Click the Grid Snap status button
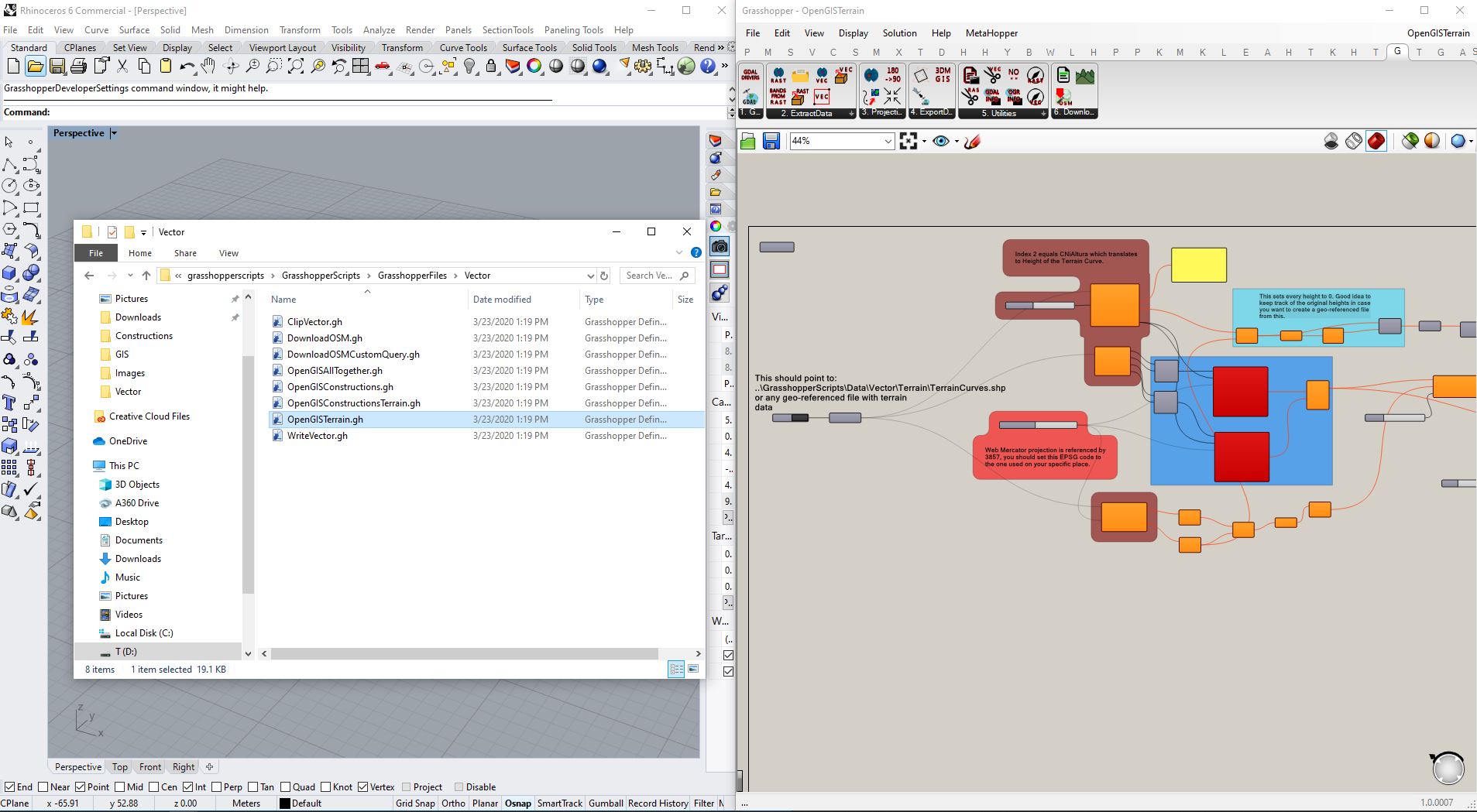 coord(415,803)
